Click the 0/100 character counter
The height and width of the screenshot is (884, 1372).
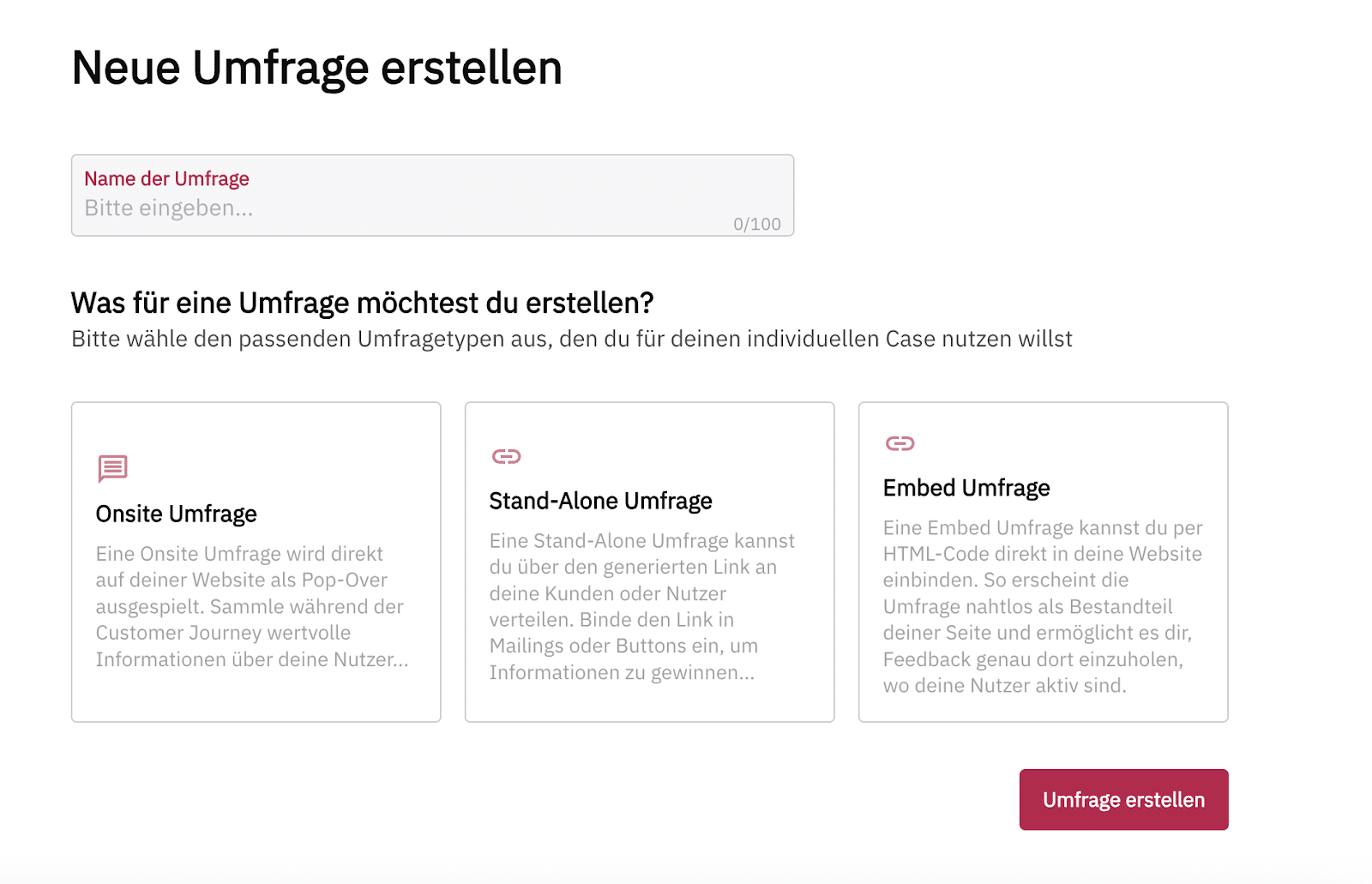pyautogui.click(x=756, y=224)
